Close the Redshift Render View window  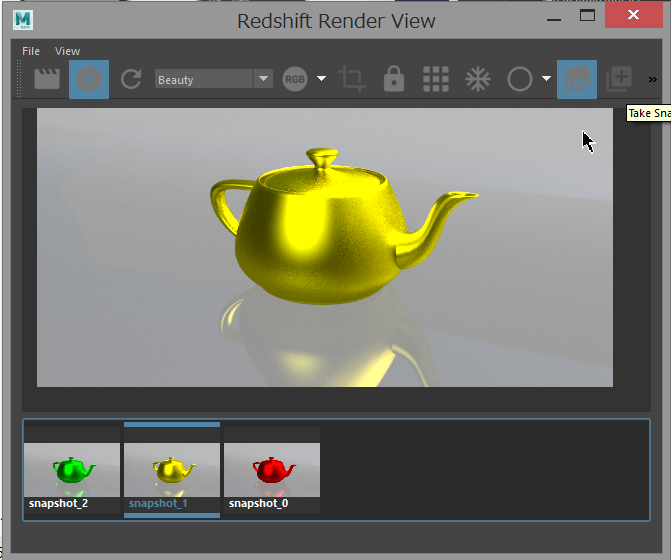[x=633, y=15]
